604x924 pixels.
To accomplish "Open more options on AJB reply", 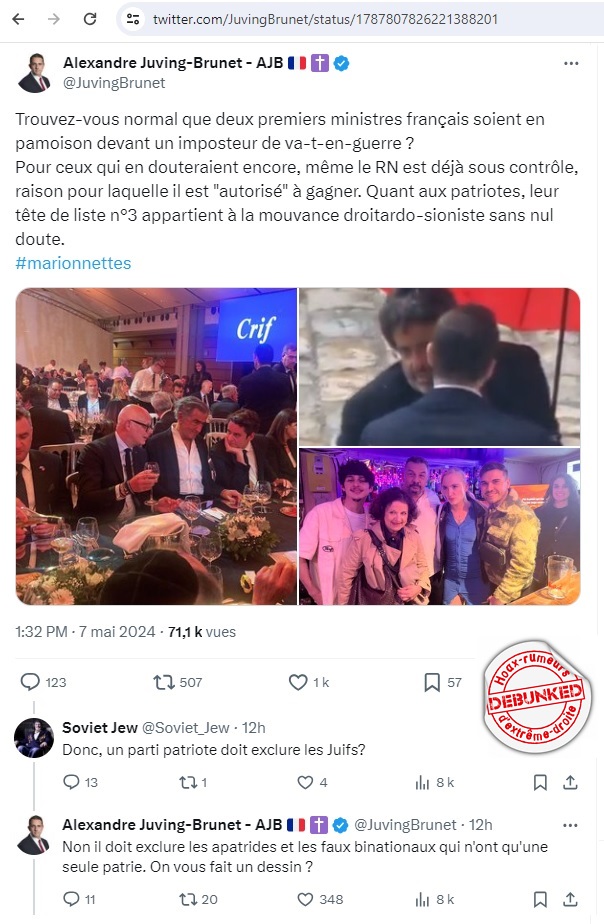I will click(x=570, y=825).
